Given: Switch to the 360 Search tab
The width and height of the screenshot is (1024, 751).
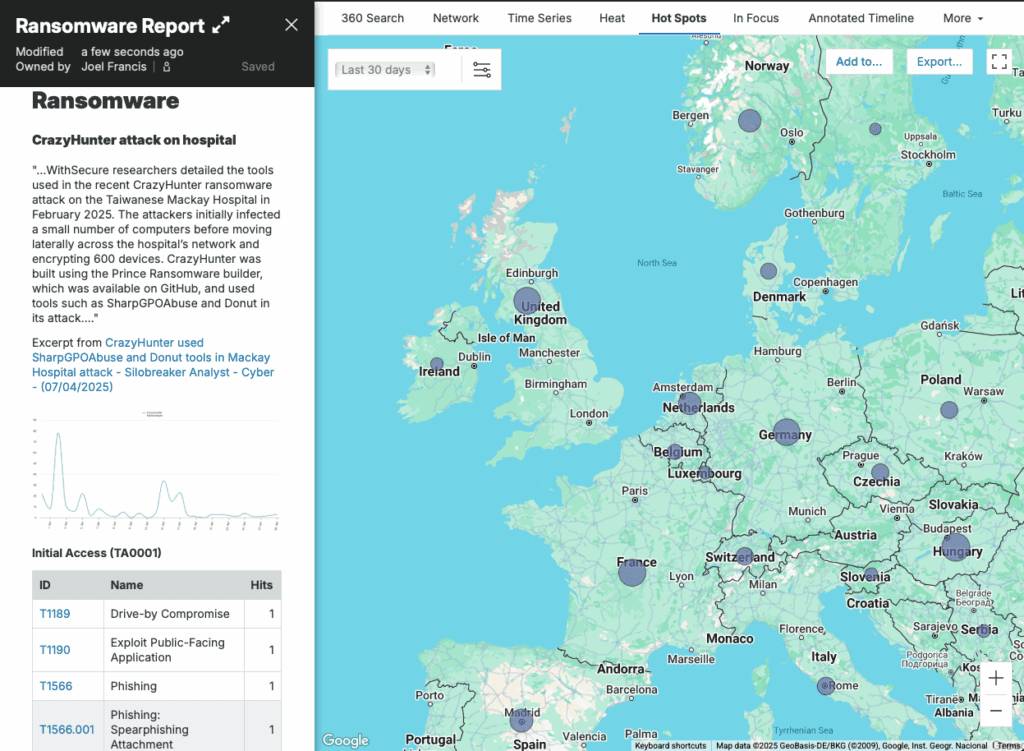Looking at the screenshot, I should coord(372,18).
